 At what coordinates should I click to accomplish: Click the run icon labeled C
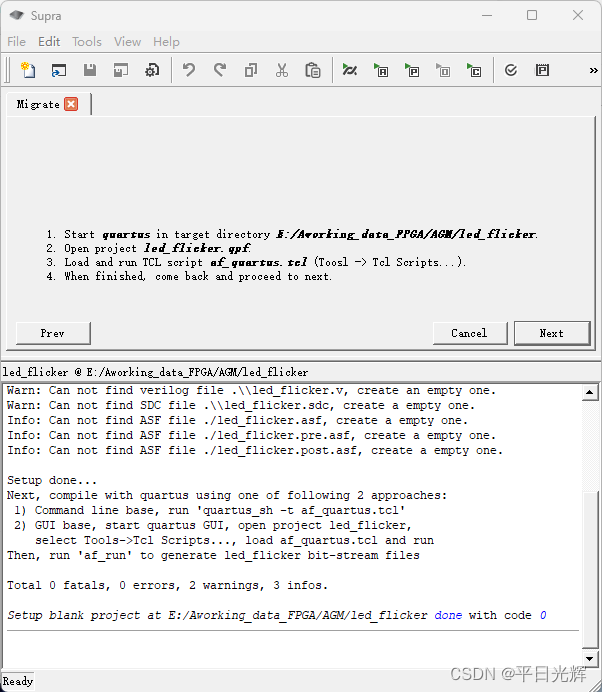pos(474,70)
